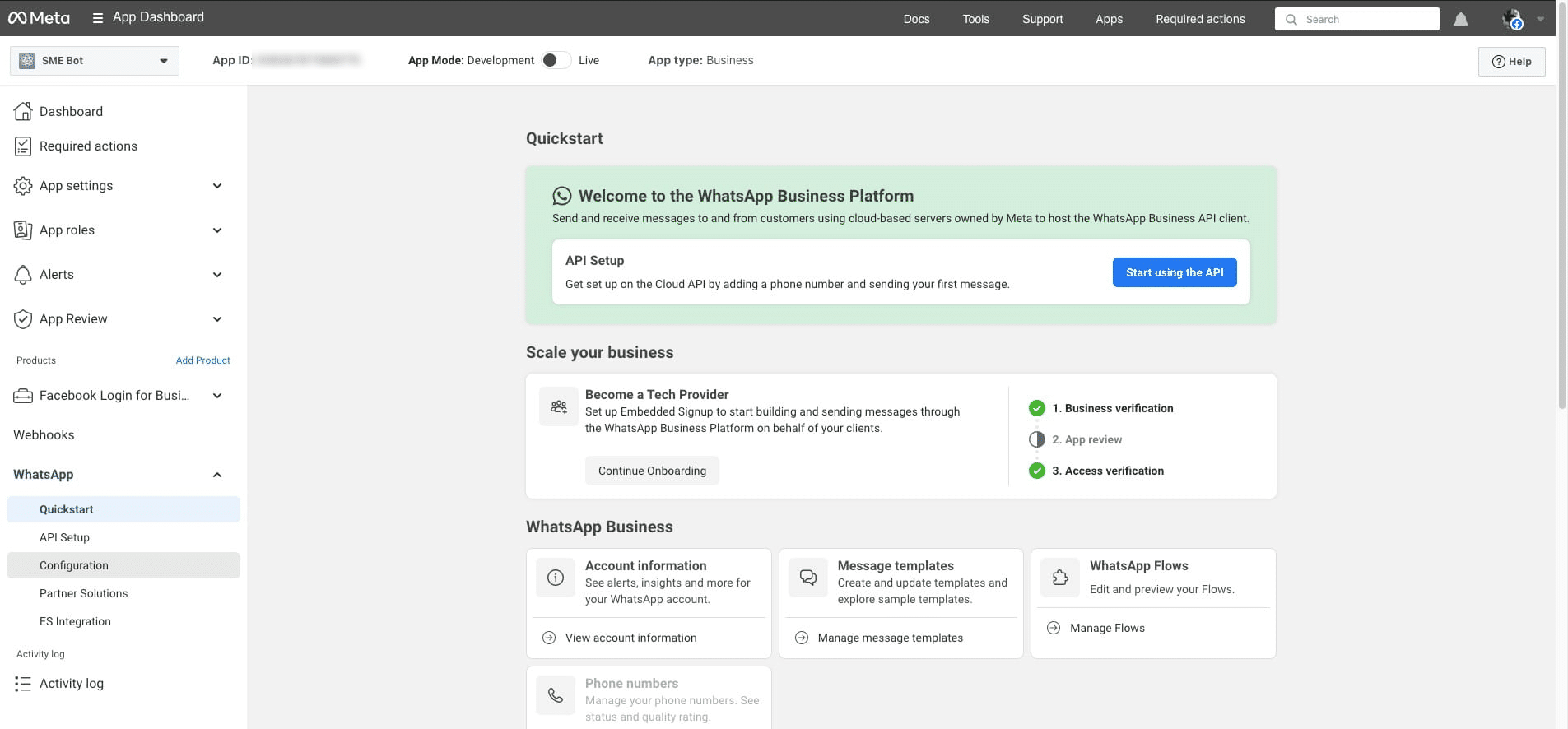Viewport: 1568px width, 729px height.
Task: Click the Account information info icon
Action: [556, 578]
